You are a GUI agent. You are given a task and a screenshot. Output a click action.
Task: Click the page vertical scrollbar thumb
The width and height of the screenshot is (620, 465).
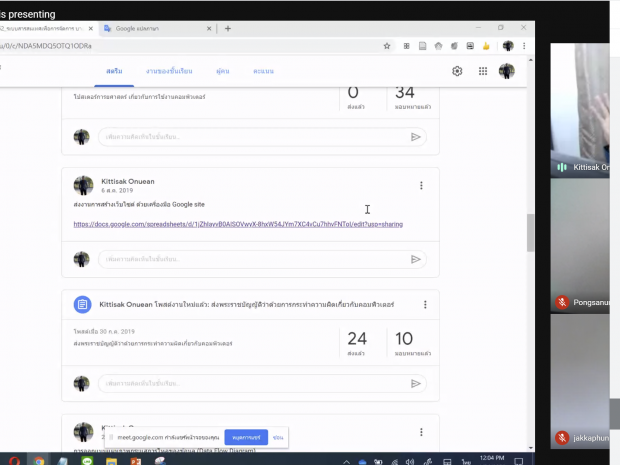(x=531, y=232)
